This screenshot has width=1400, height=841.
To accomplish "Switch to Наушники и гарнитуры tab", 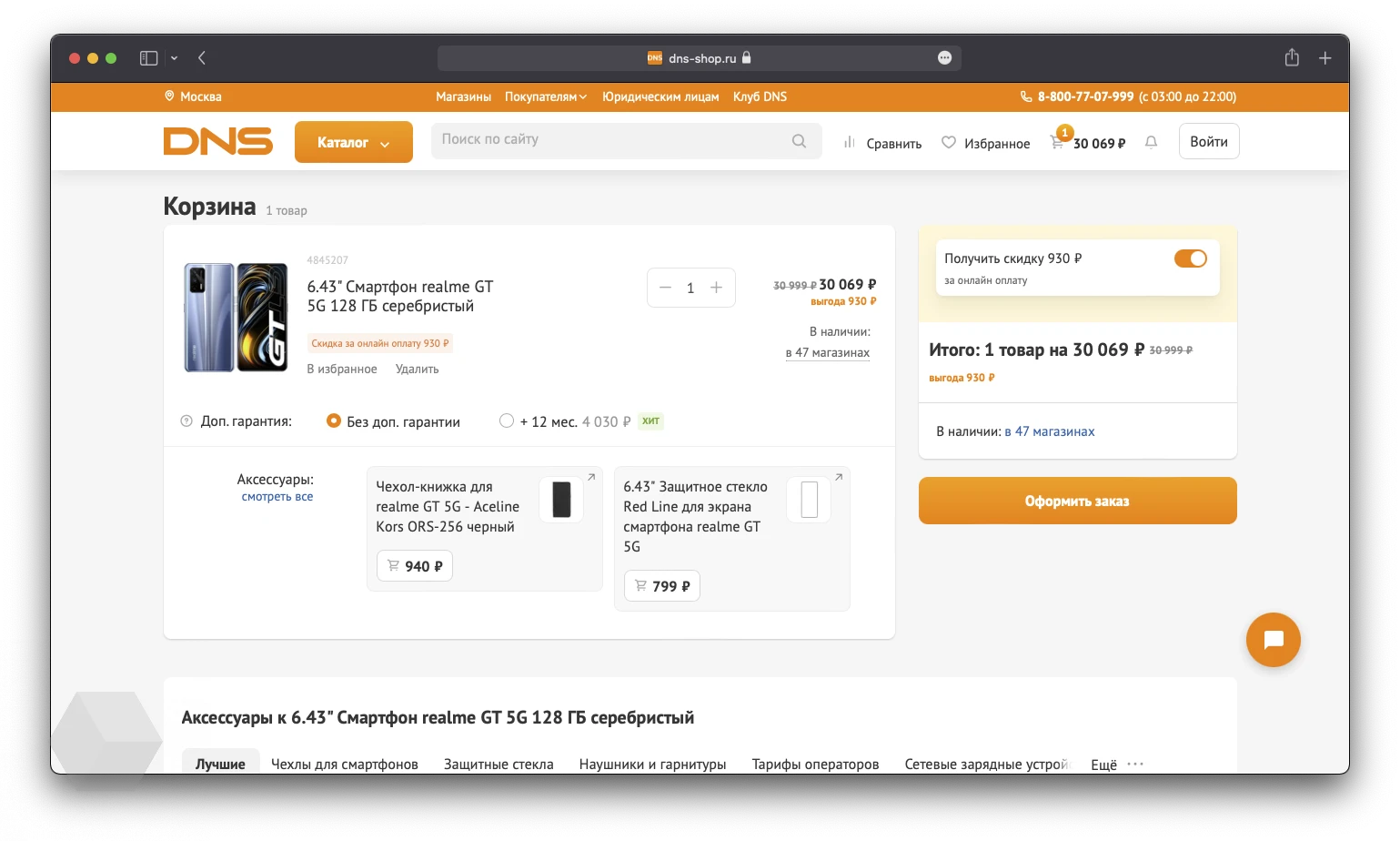I will [652, 765].
